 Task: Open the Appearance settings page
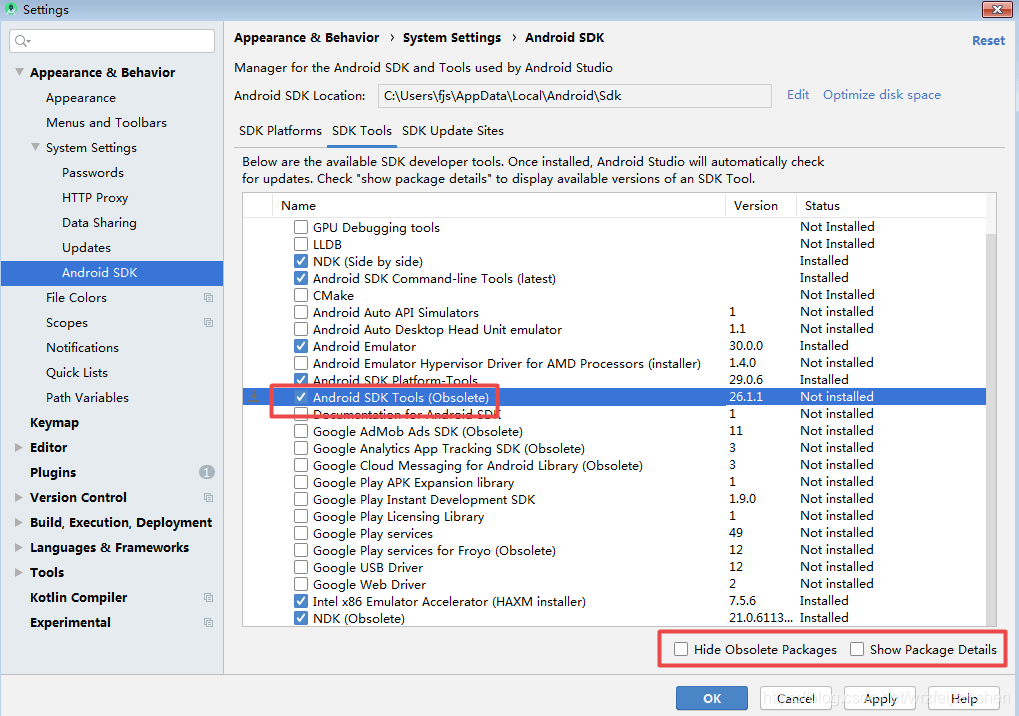coord(81,97)
